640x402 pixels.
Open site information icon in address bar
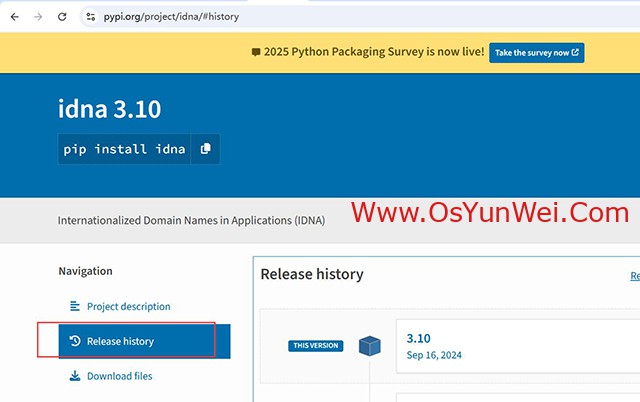pyautogui.click(x=90, y=17)
